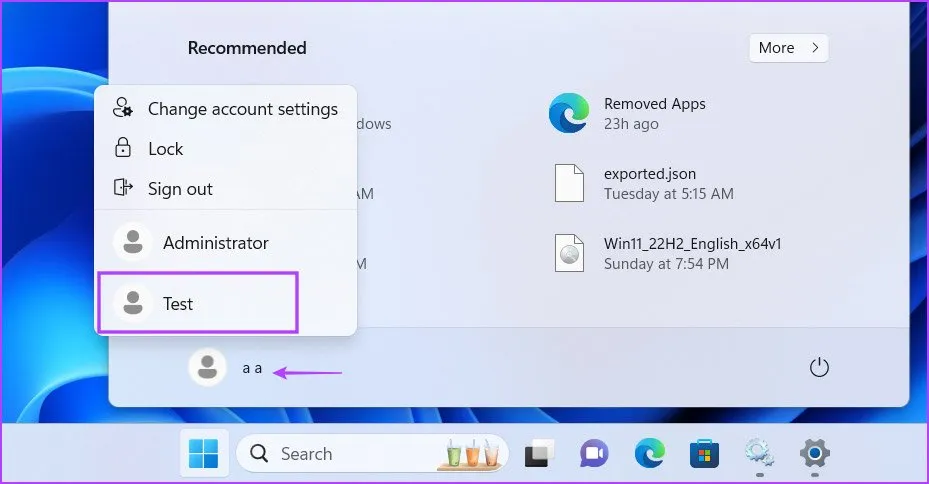Open Microsoft Store from the taskbar
The height and width of the screenshot is (484, 929).
pyautogui.click(x=704, y=454)
